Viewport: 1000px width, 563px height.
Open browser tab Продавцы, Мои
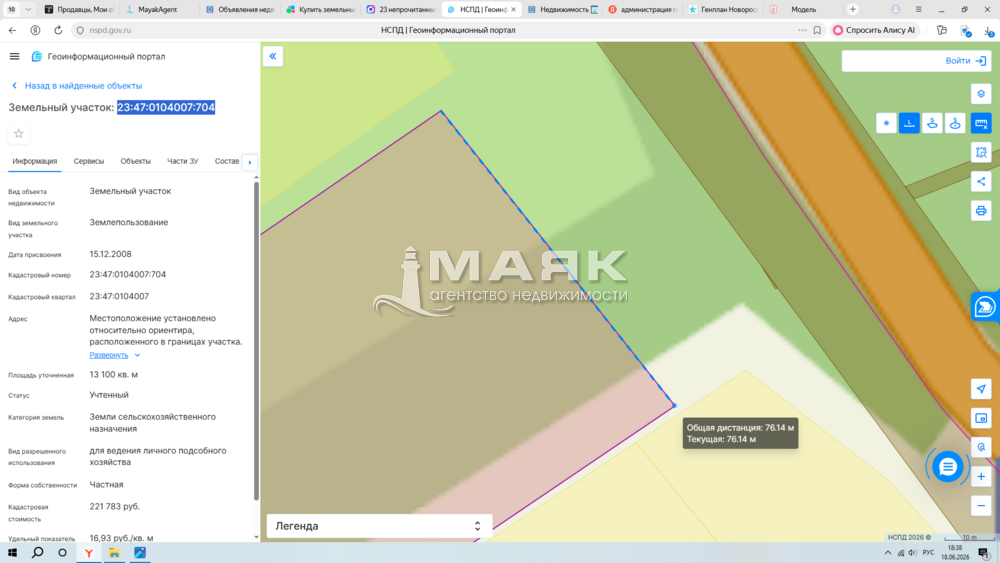click(80, 10)
